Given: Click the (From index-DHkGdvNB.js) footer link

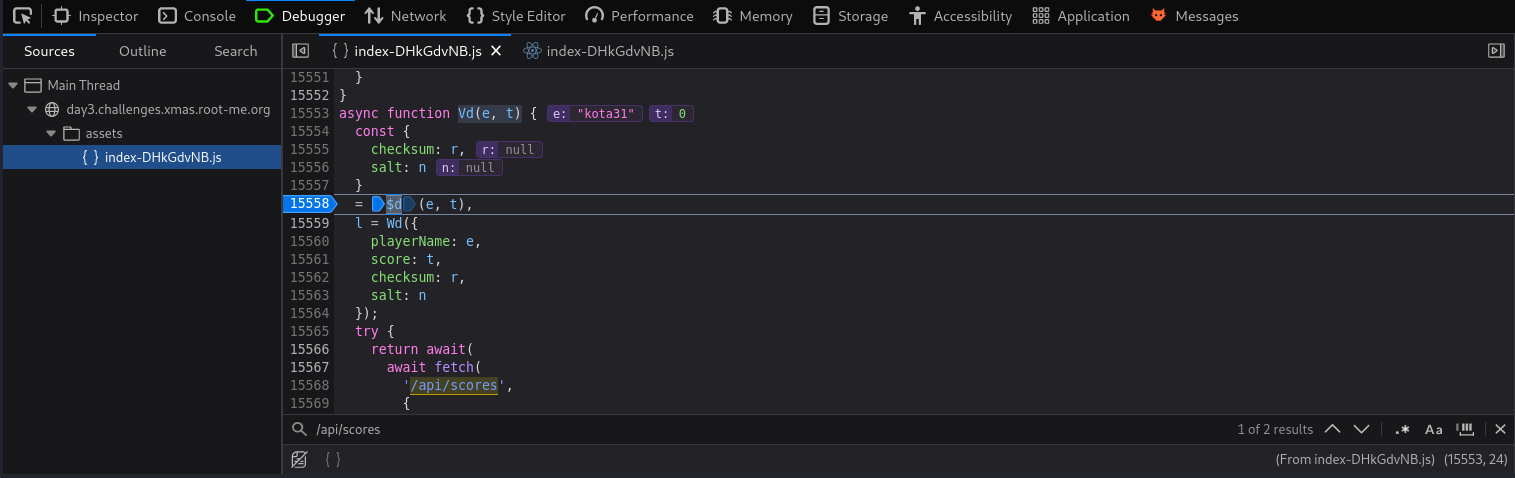Looking at the screenshot, I should (1355, 459).
